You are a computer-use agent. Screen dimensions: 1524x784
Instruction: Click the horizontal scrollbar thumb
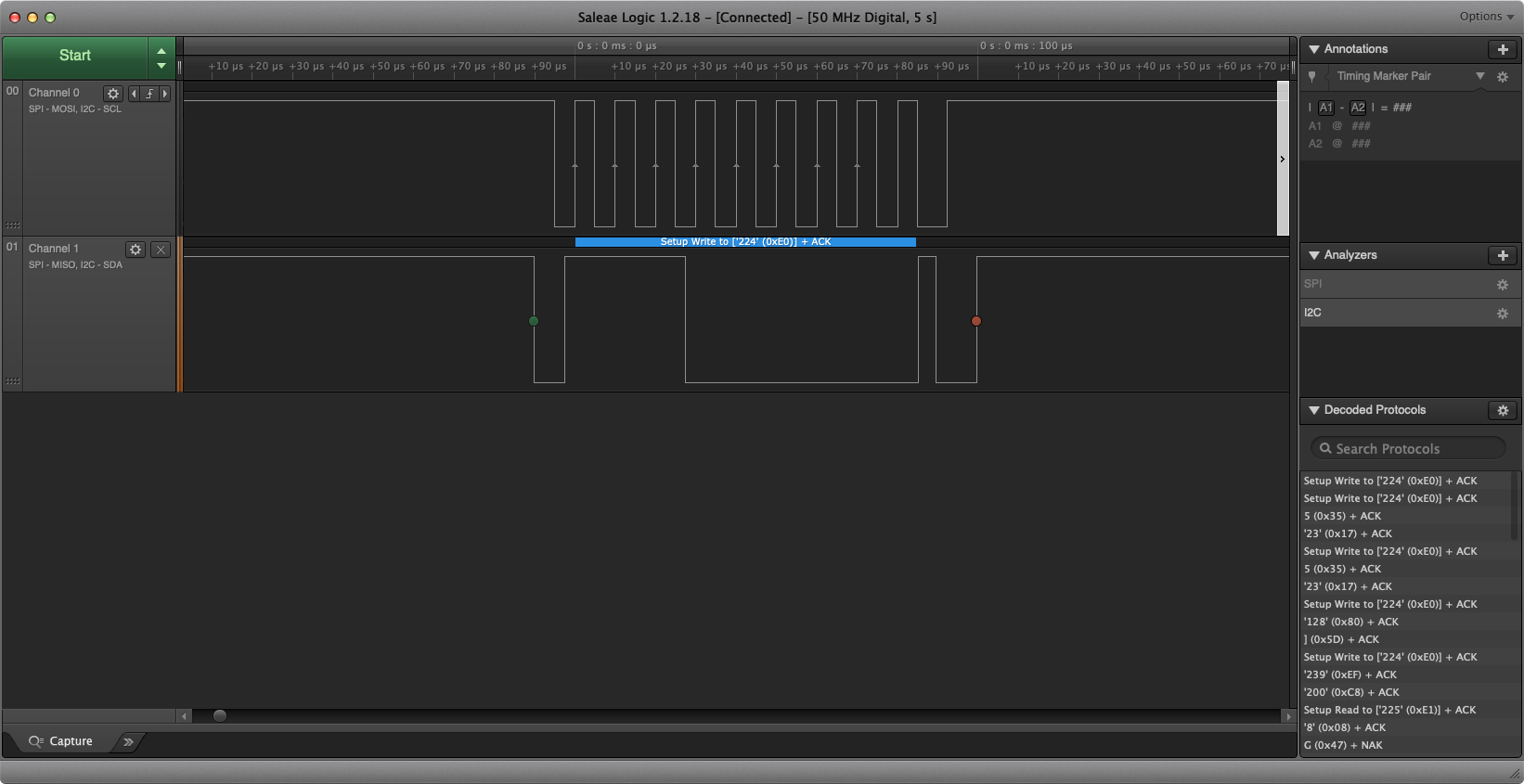tap(220, 715)
